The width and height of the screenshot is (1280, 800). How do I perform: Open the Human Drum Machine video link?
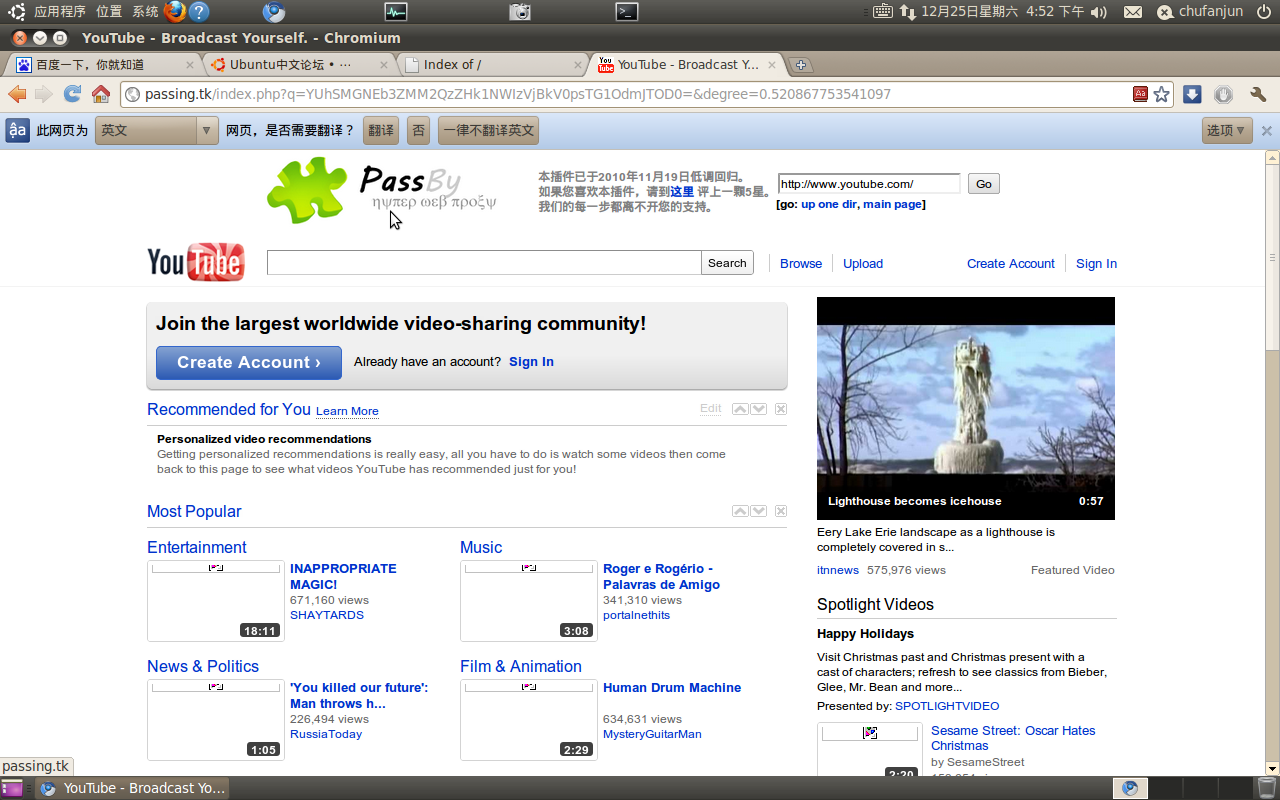(672, 688)
